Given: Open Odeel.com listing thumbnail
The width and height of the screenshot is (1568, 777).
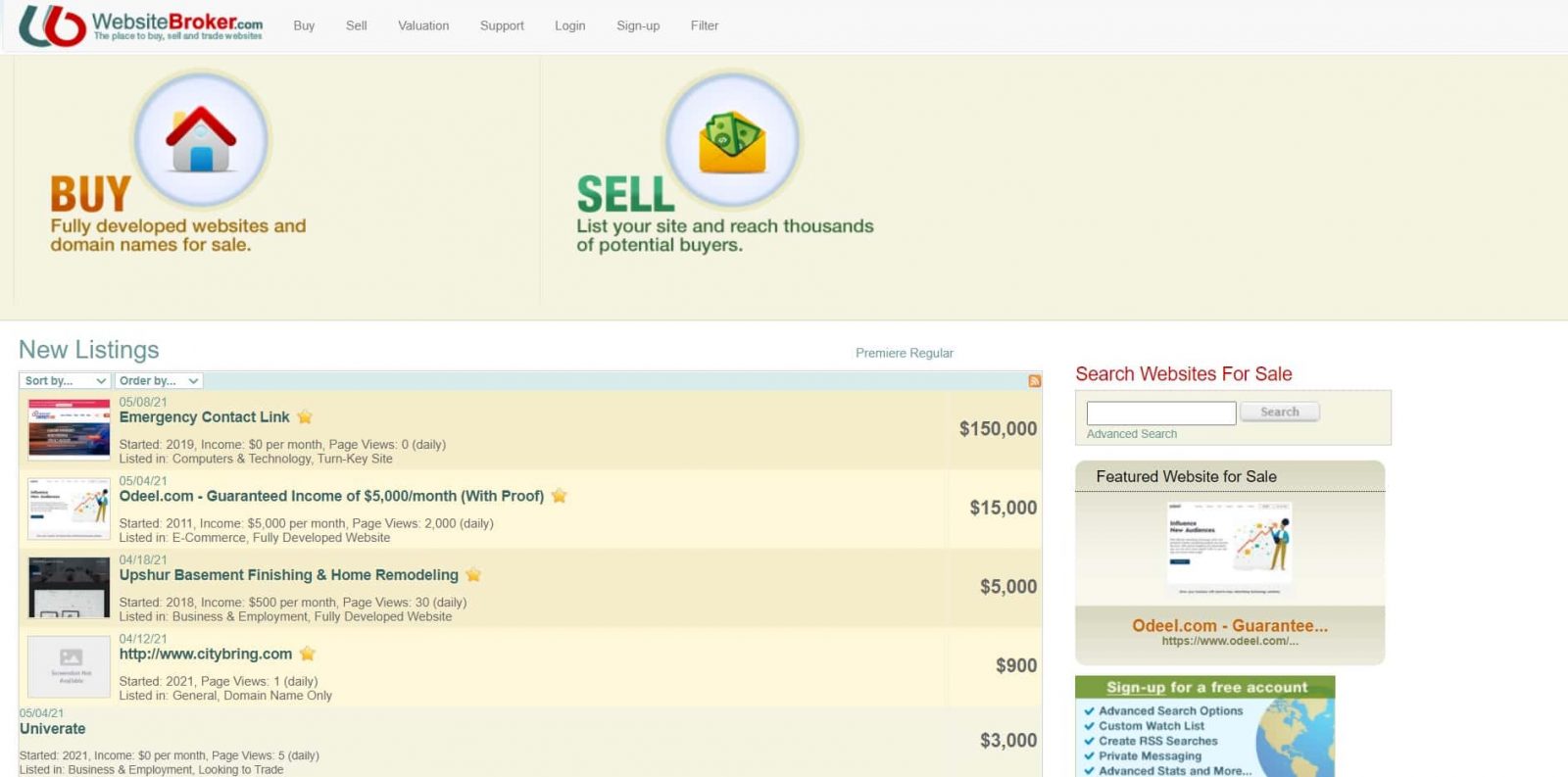Looking at the screenshot, I should click(x=69, y=509).
